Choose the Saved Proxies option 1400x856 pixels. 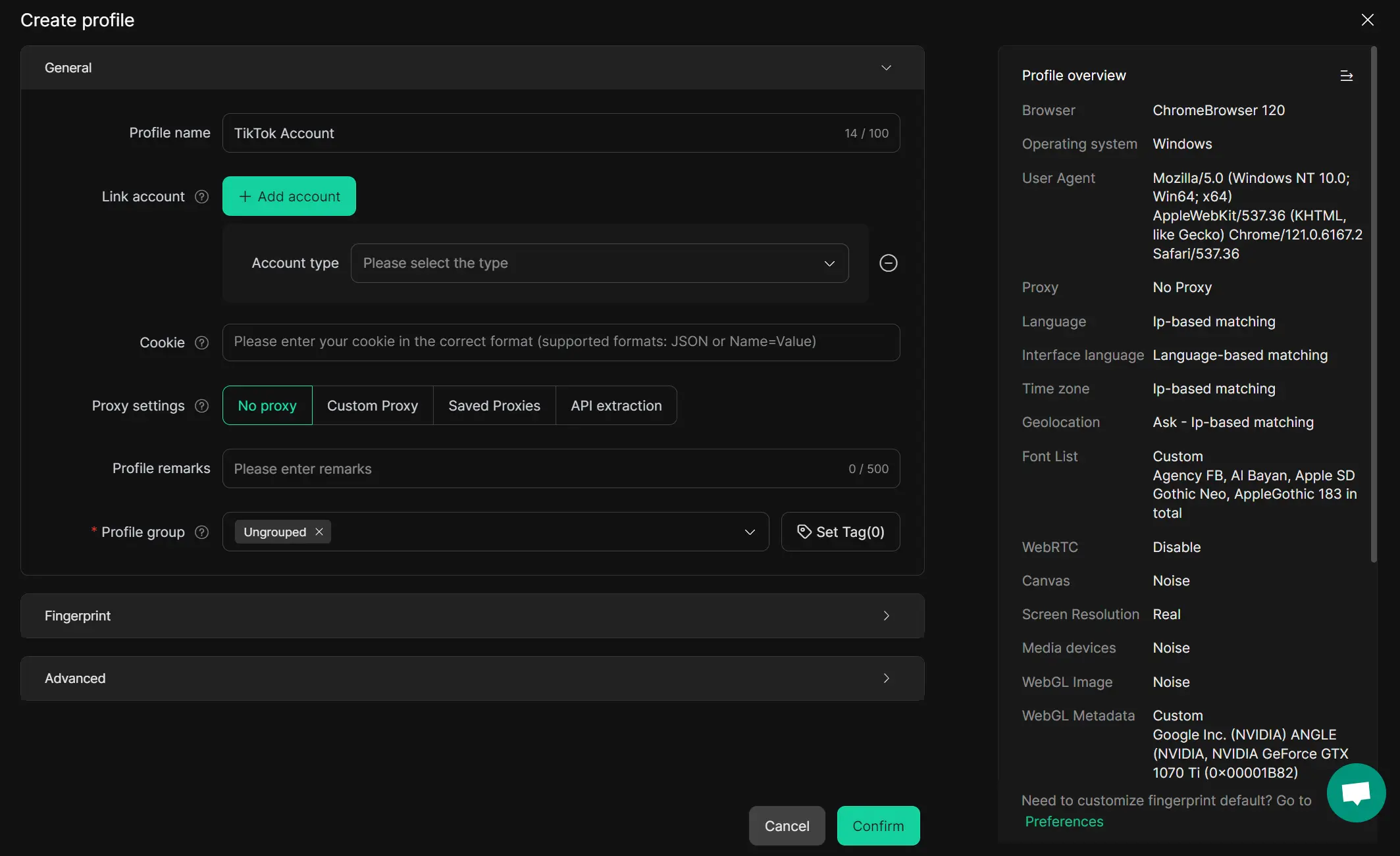tap(494, 406)
